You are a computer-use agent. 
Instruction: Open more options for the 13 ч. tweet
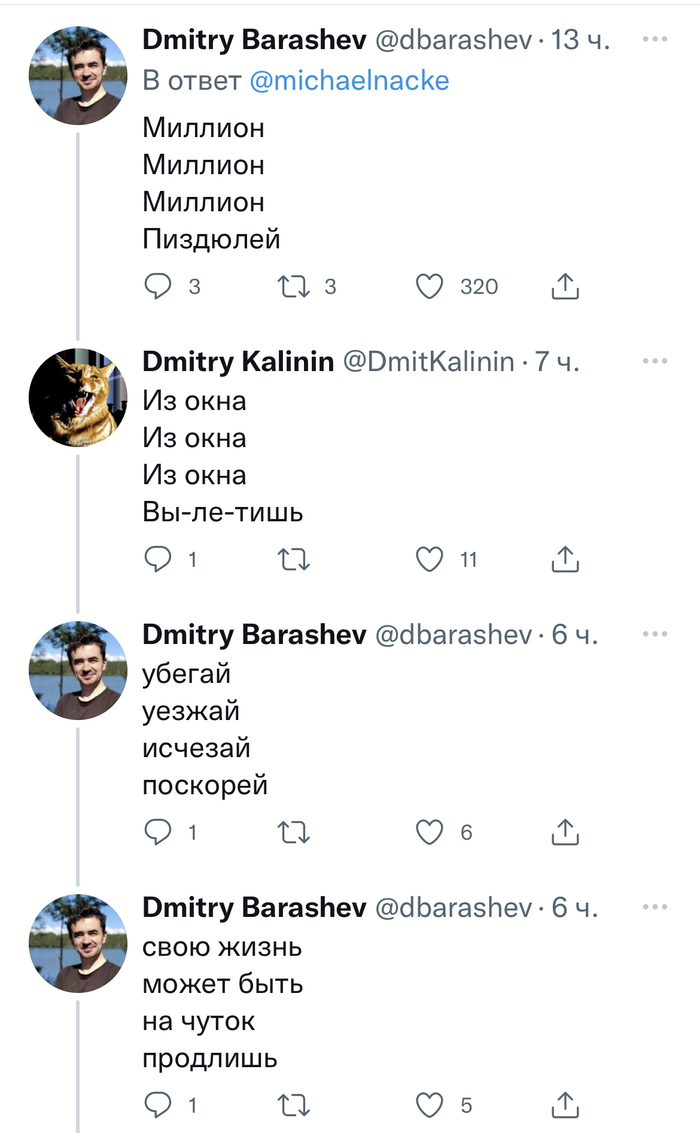pyautogui.click(x=654, y=40)
